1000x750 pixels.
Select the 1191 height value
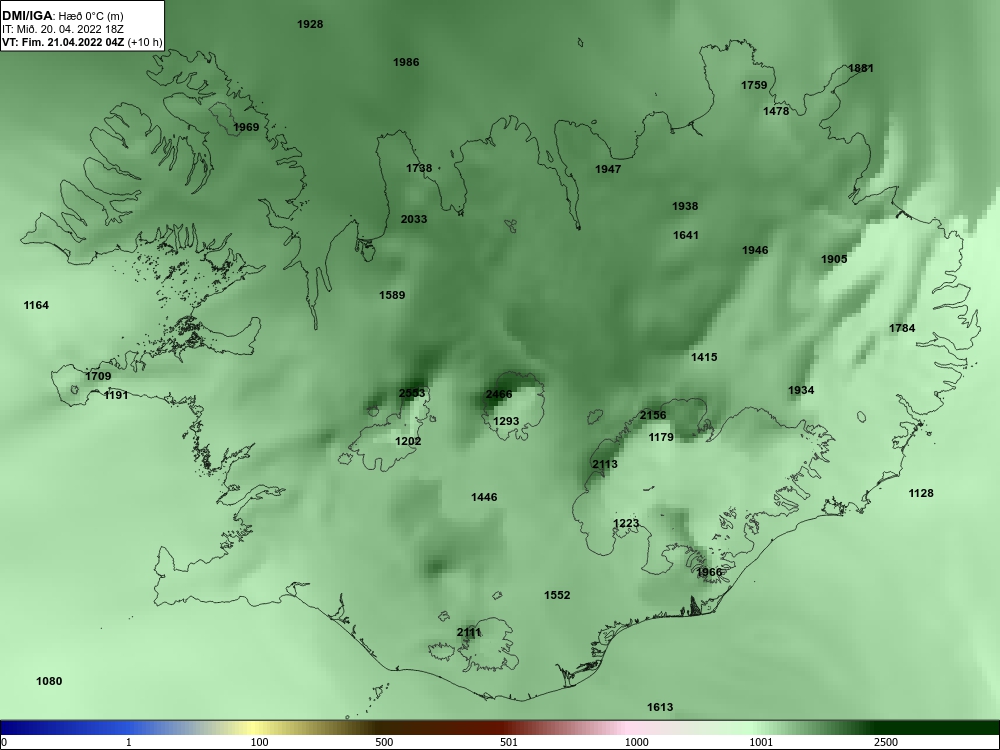pyautogui.click(x=116, y=395)
